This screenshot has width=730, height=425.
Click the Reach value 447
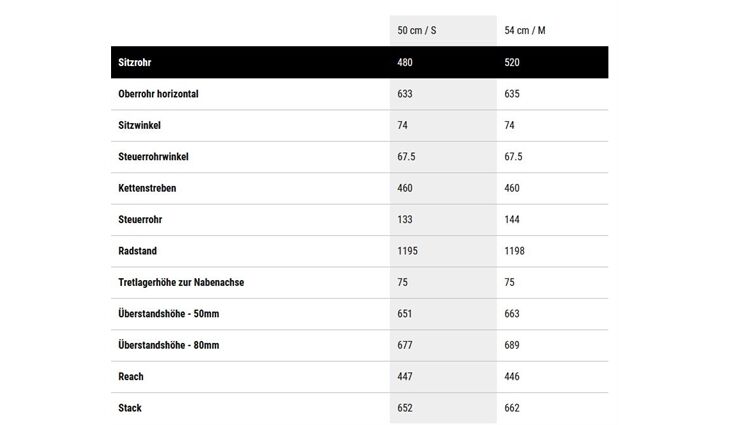point(405,377)
